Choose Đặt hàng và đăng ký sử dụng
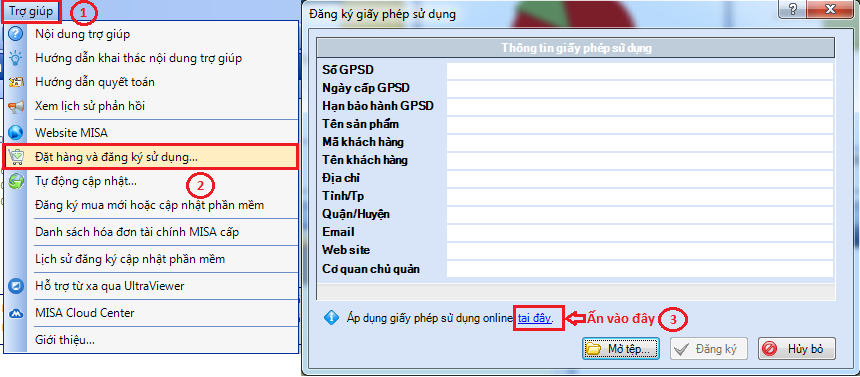The width and height of the screenshot is (860, 377). point(151,157)
